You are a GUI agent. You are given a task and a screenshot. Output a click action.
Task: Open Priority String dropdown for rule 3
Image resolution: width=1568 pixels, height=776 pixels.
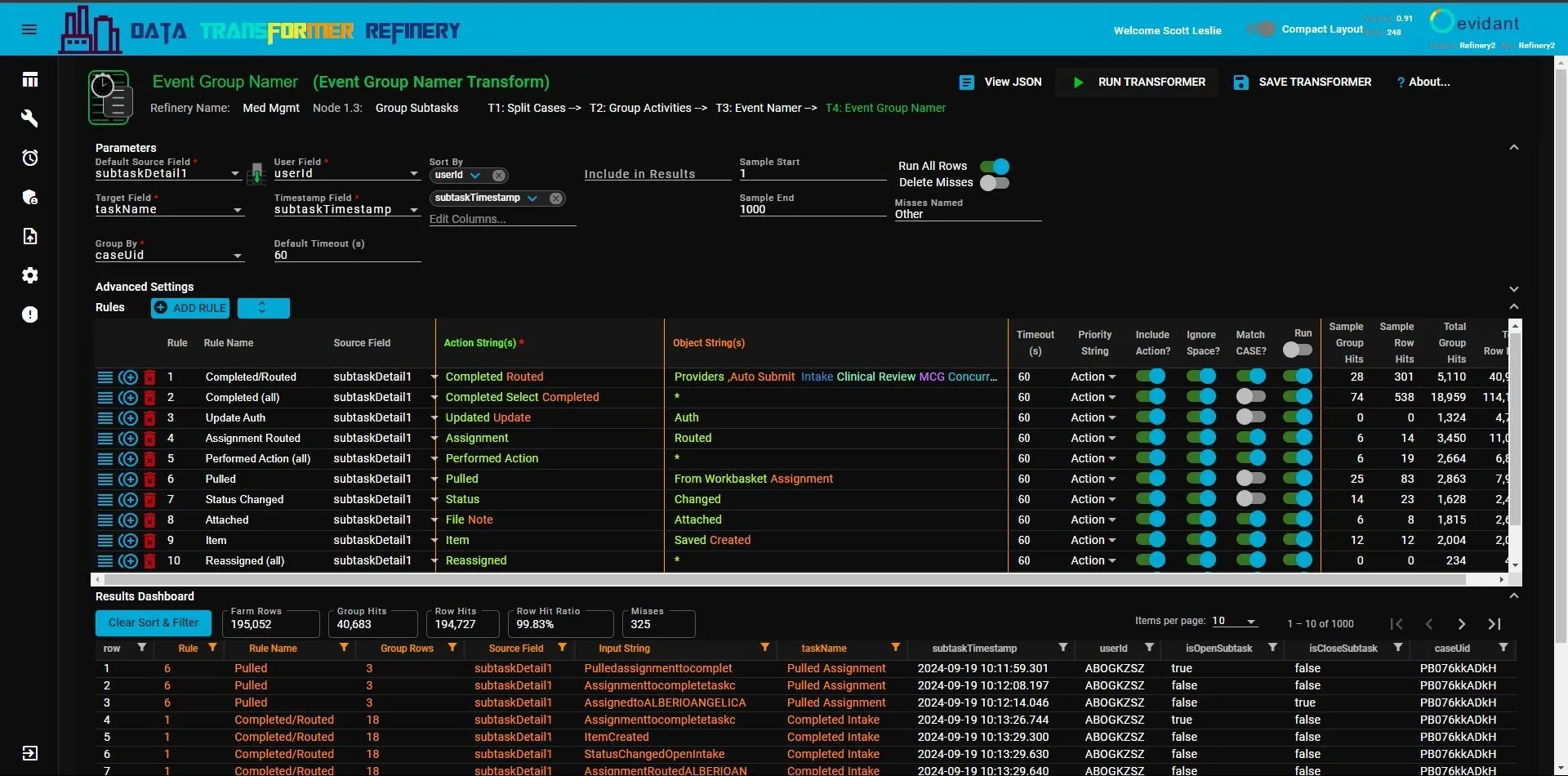pos(1093,417)
